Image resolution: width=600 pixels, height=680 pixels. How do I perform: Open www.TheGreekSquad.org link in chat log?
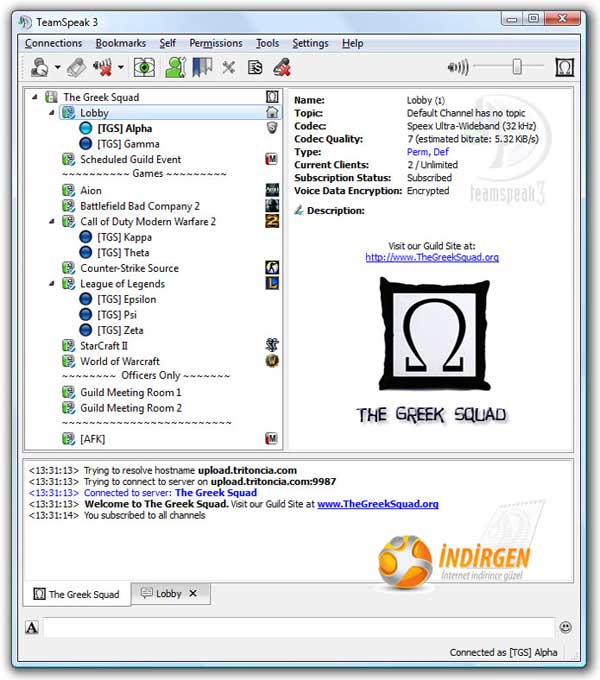coord(378,504)
